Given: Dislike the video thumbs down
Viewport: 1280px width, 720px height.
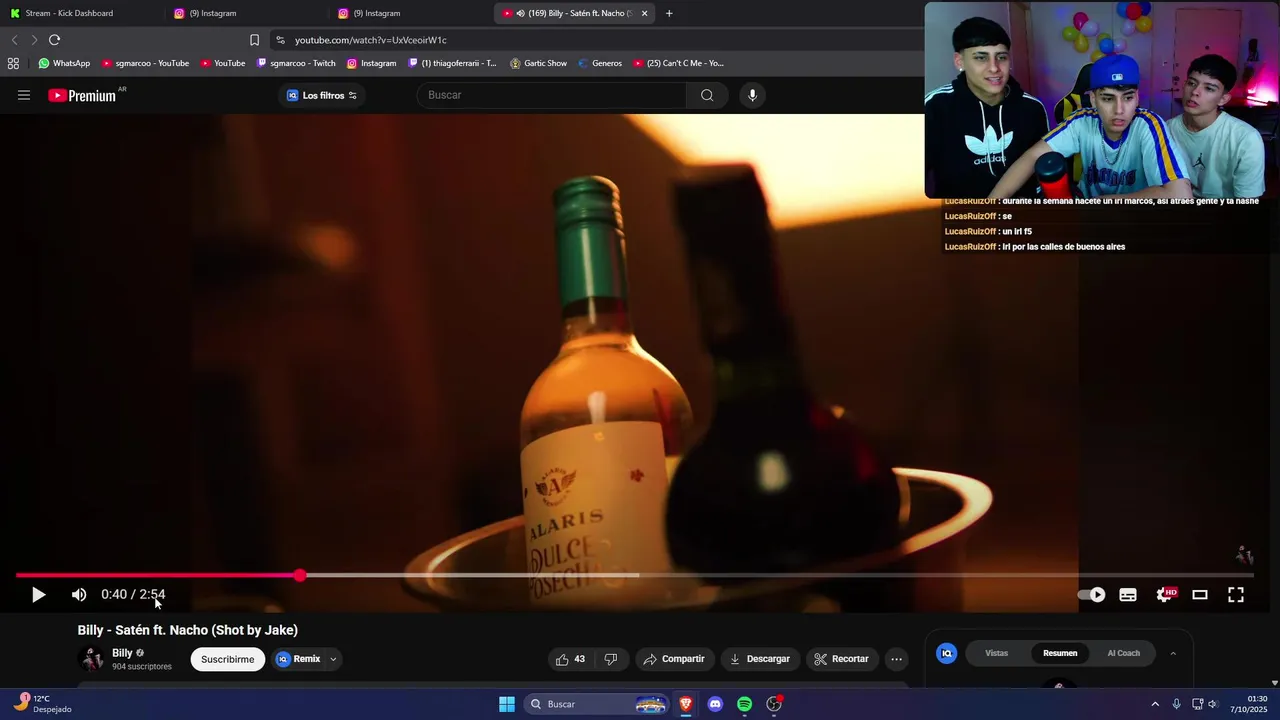Looking at the screenshot, I should tap(610, 659).
